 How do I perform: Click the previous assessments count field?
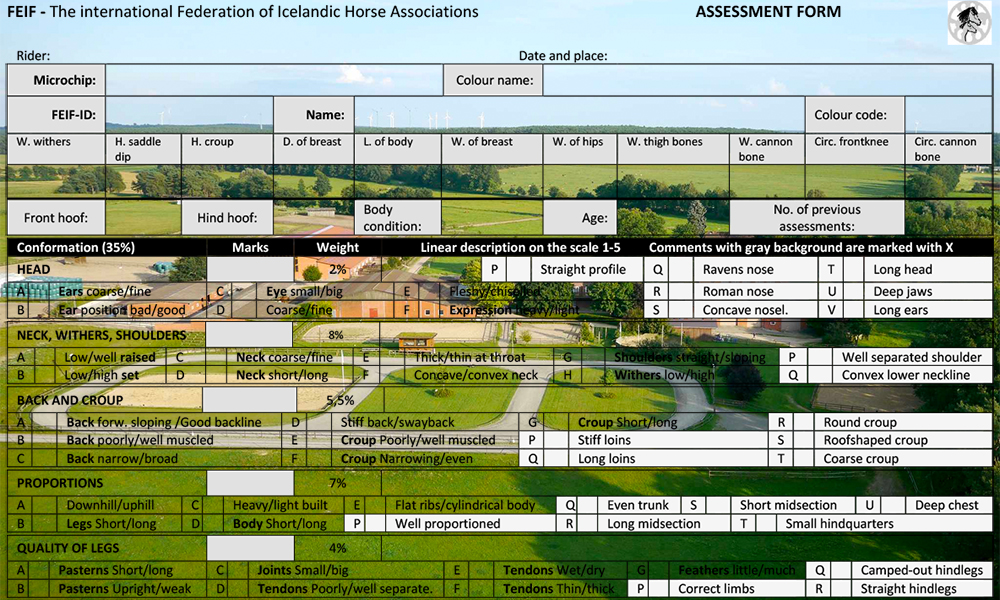(948, 217)
